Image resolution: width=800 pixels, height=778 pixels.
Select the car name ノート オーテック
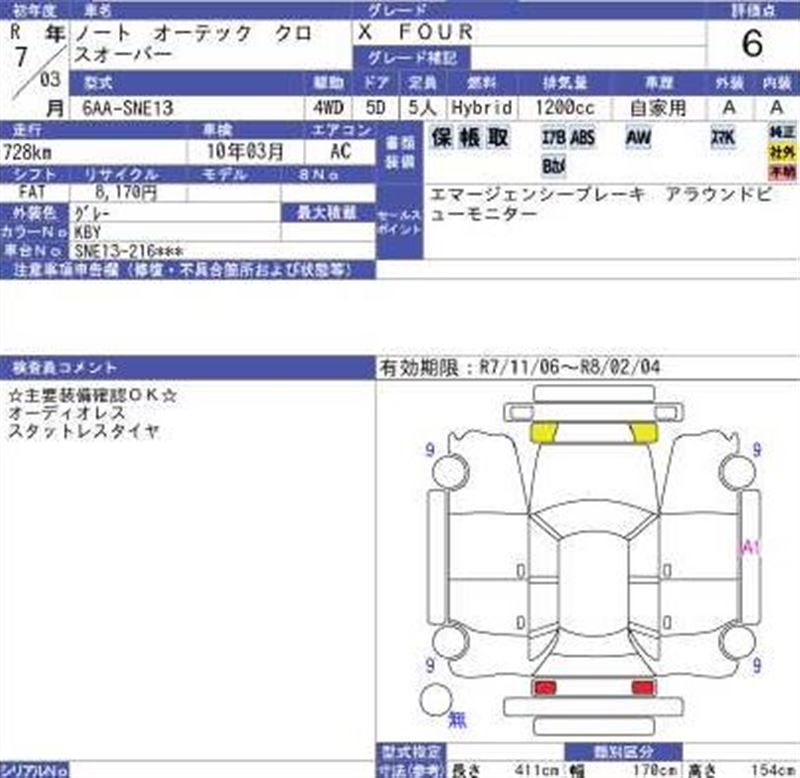tap(163, 34)
